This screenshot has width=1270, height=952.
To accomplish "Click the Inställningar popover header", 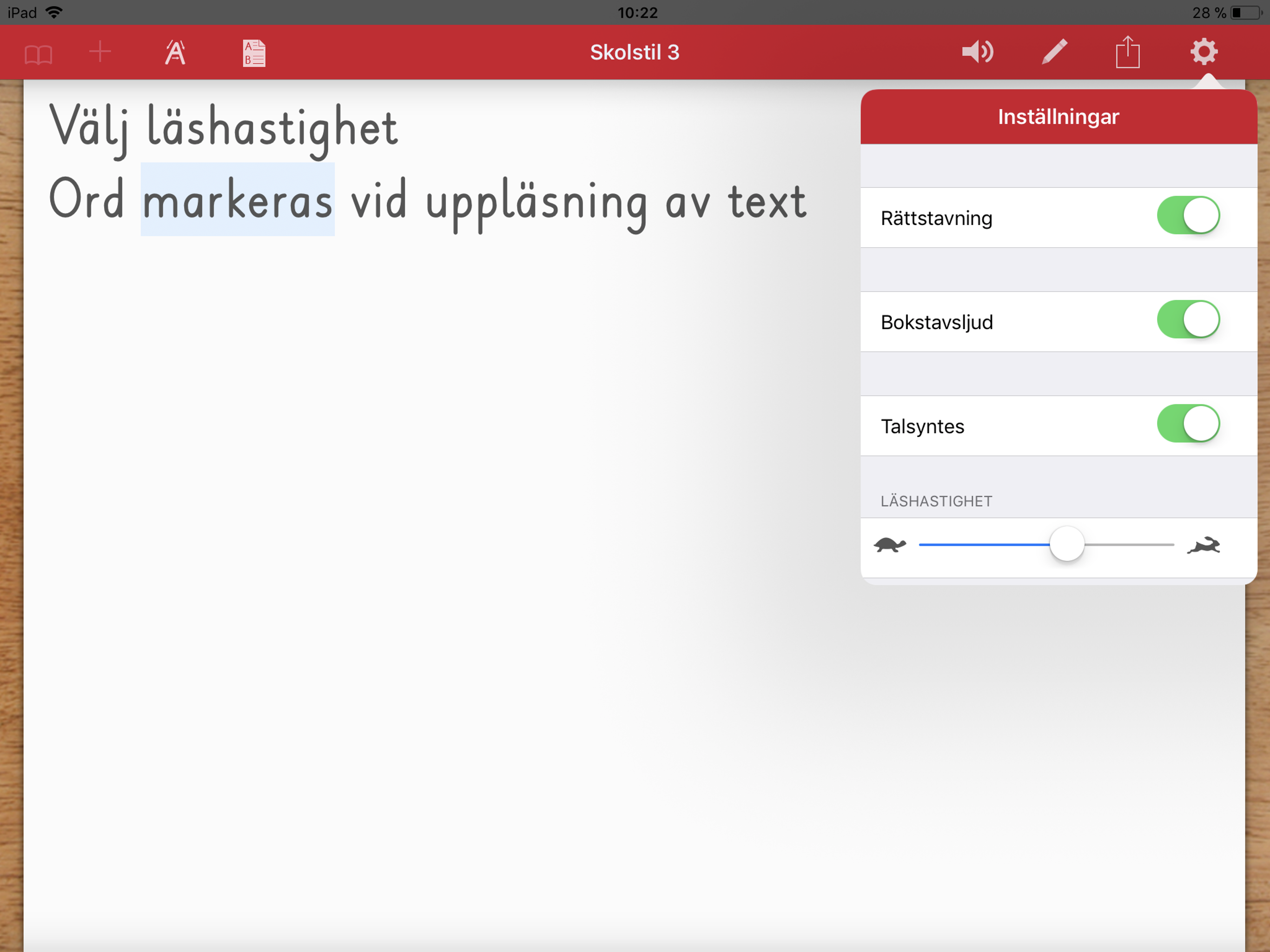I will pyautogui.click(x=1058, y=117).
